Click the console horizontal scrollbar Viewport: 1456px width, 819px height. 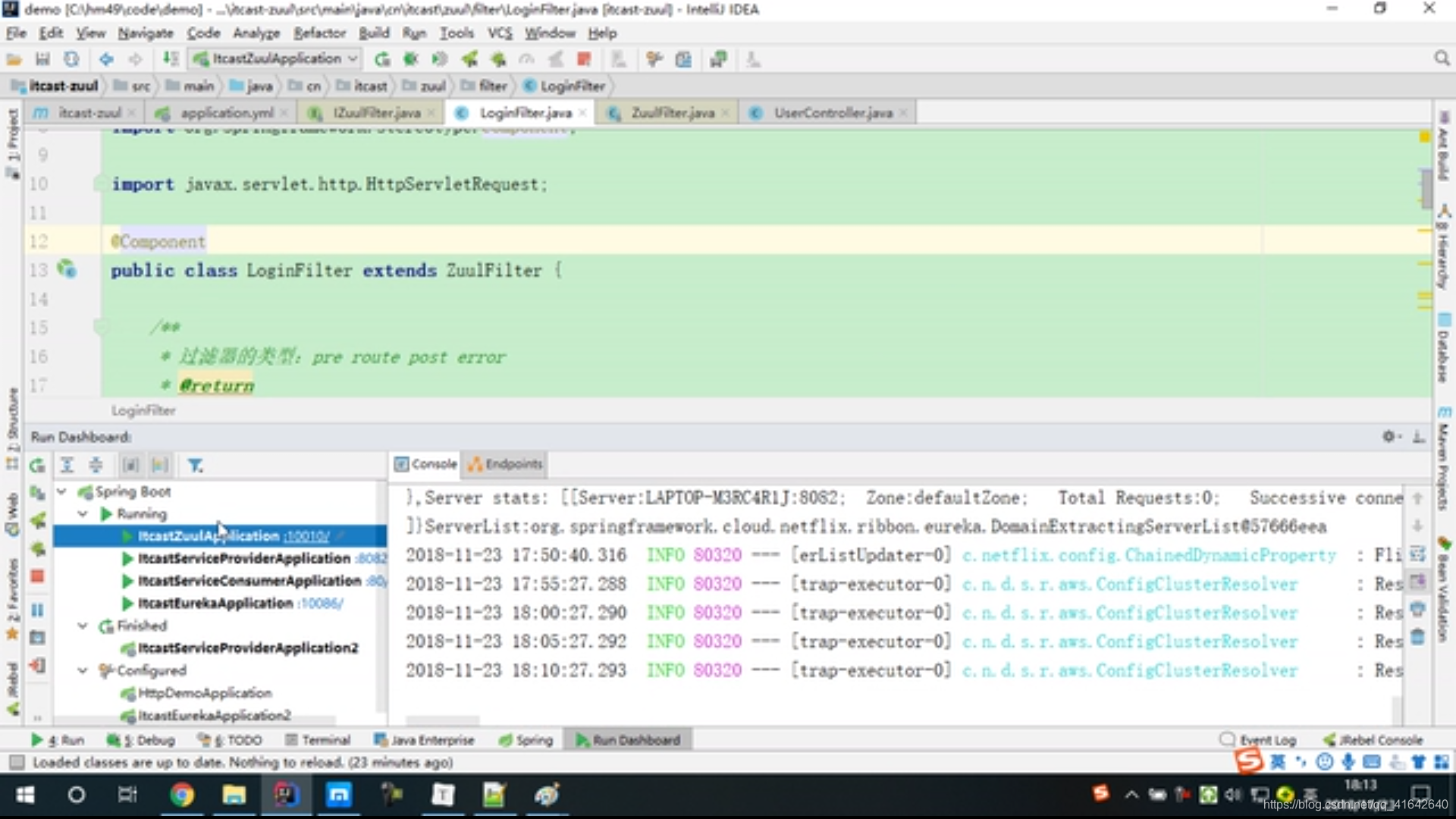(442, 720)
